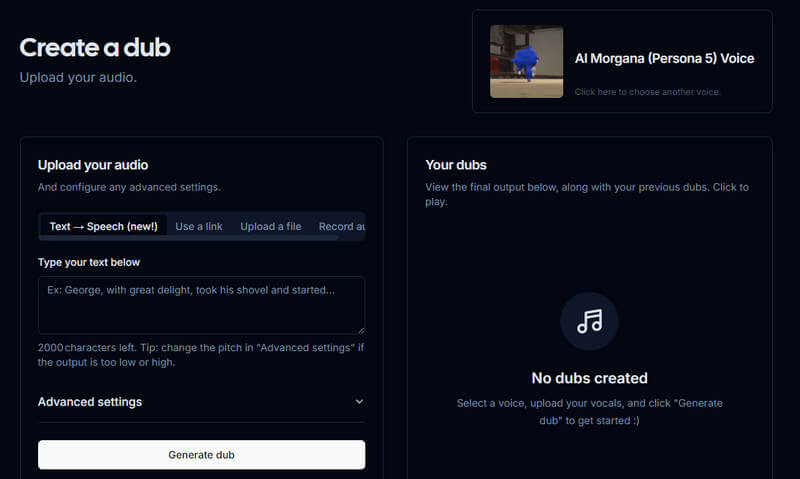Click the music note icon
The image size is (800, 479).
pyautogui.click(x=589, y=321)
